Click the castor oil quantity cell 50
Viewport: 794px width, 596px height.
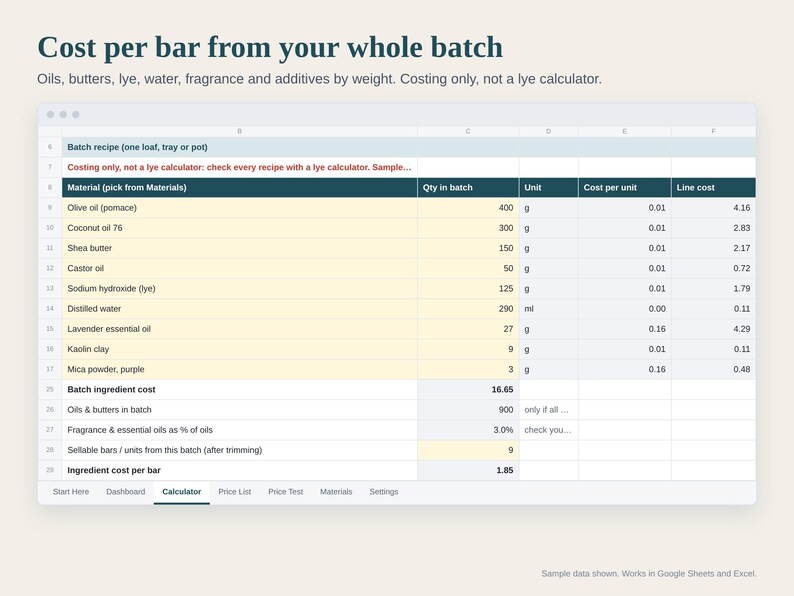pos(468,268)
